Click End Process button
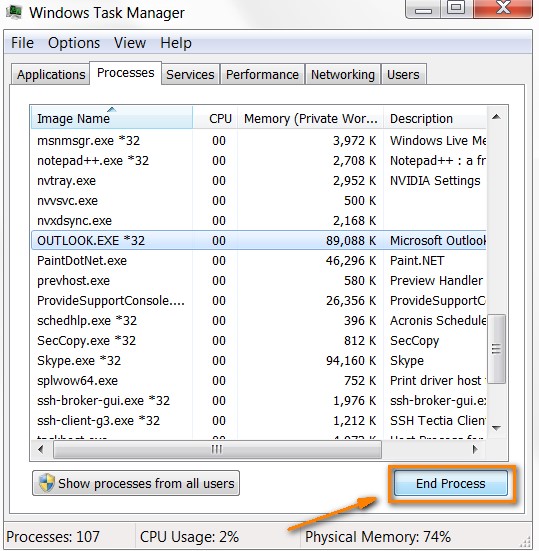Image resolution: width=539 pixels, height=551 pixels. tap(450, 483)
